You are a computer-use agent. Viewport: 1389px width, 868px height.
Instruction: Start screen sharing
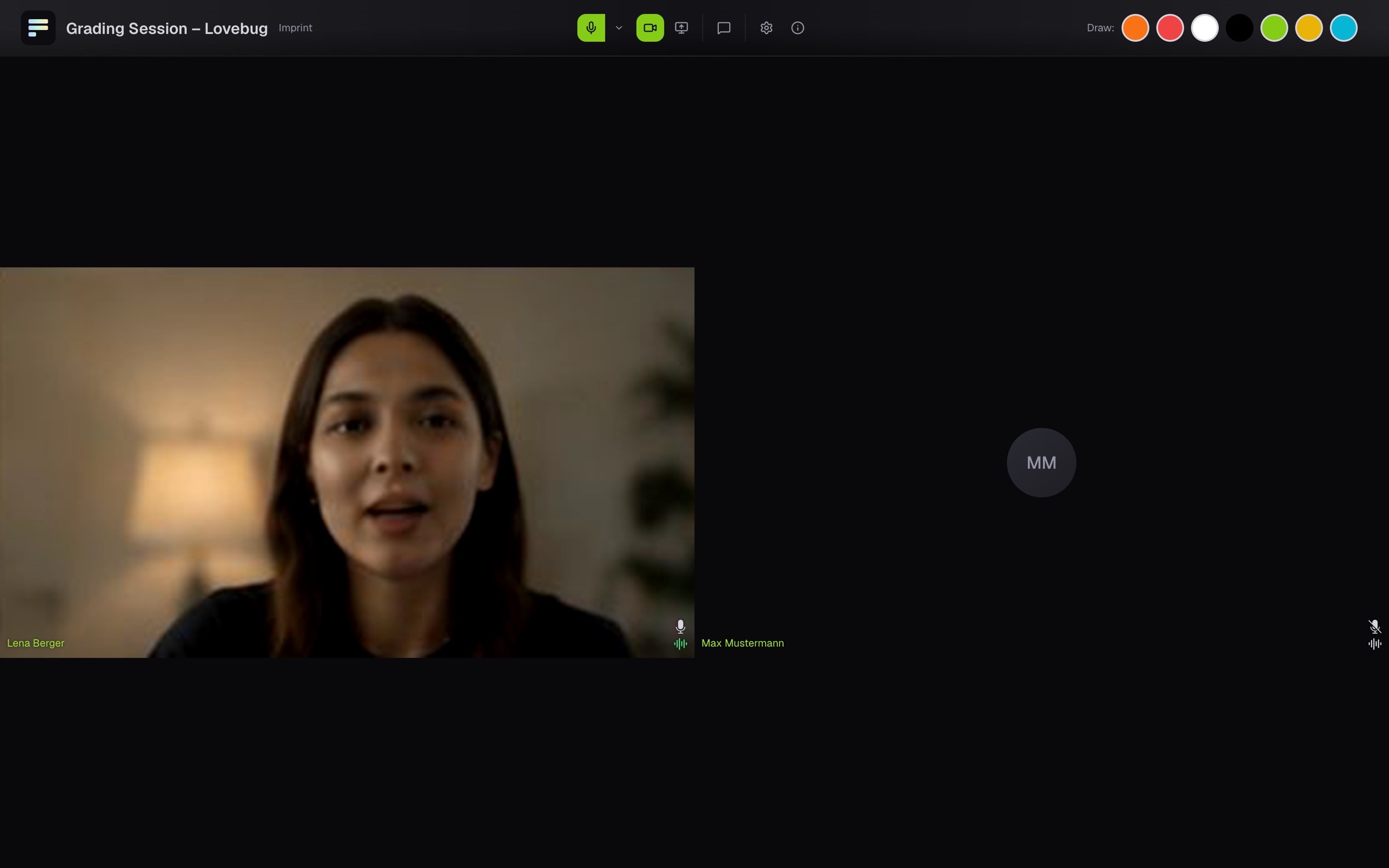[x=681, y=28]
